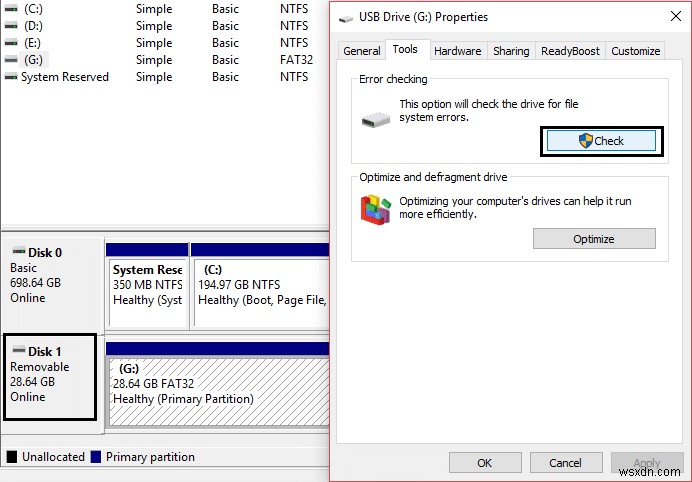
Task: Click the Apply button
Action: click(647, 463)
